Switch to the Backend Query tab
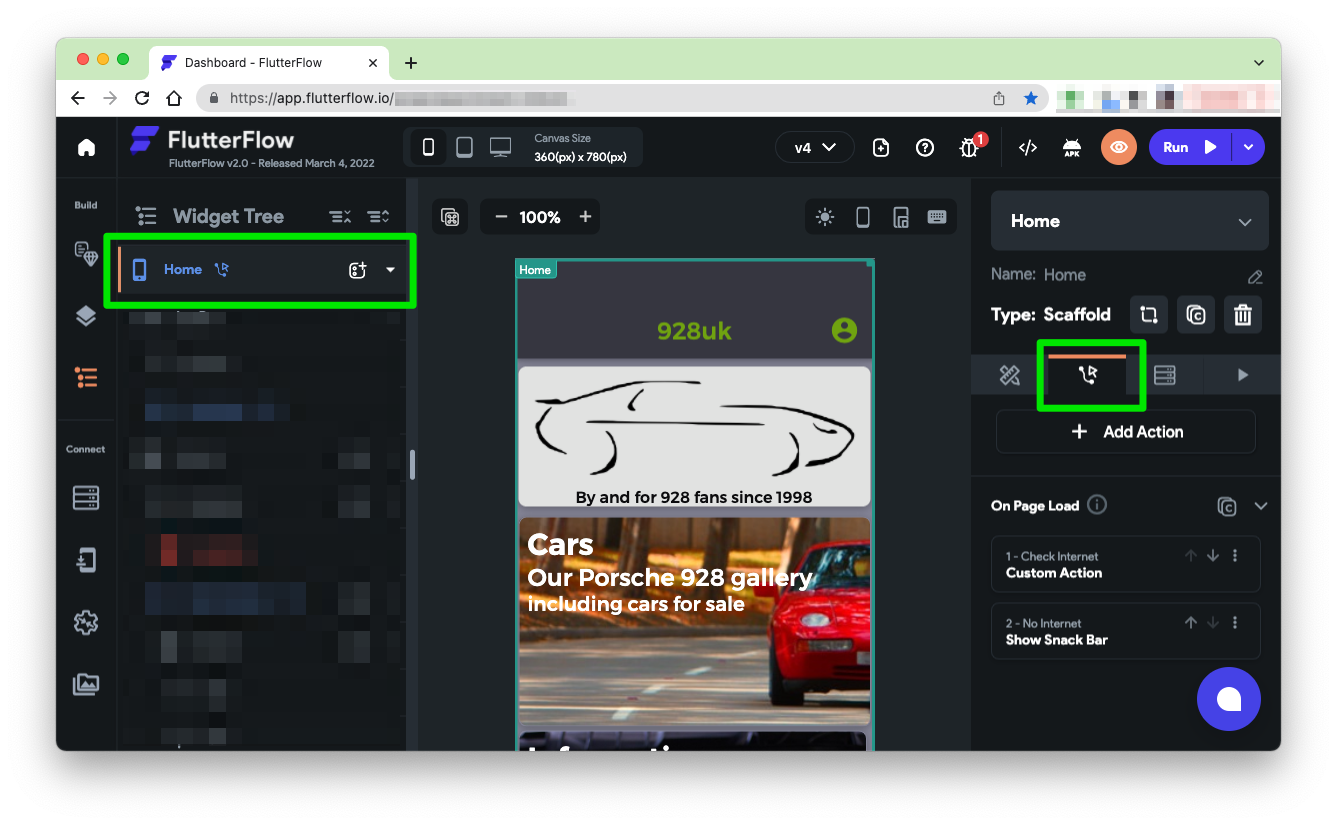Image resolution: width=1337 pixels, height=825 pixels. (x=1164, y=375)
